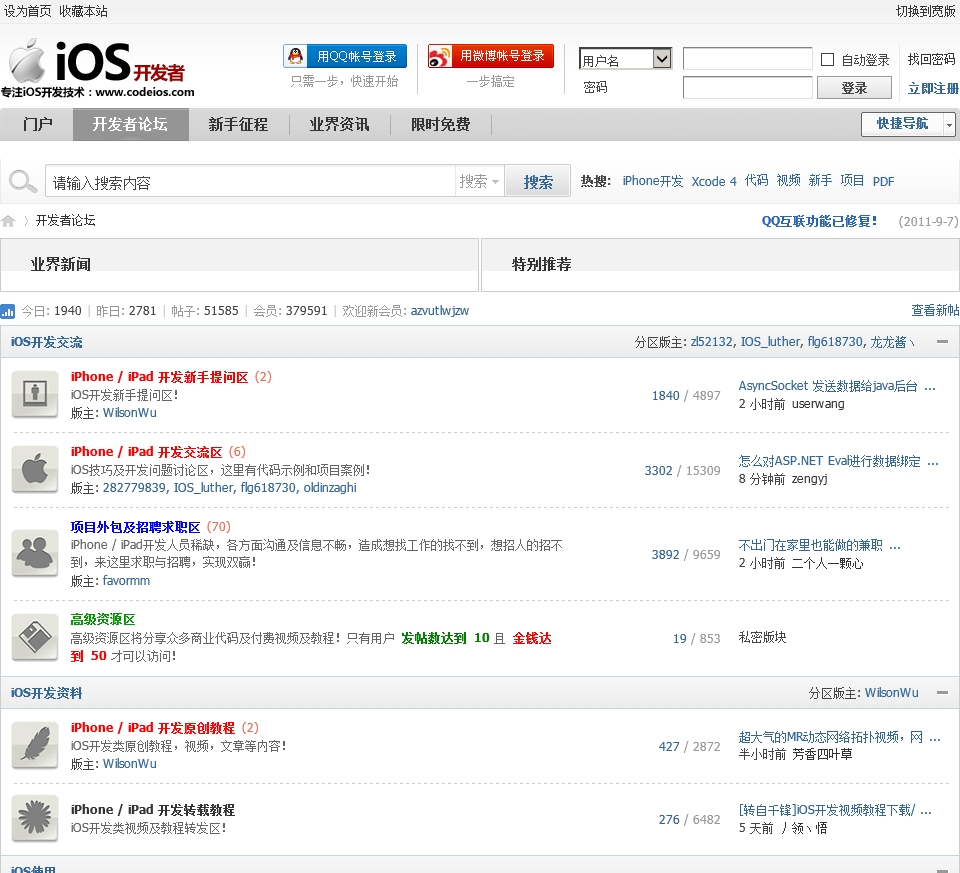The image size is (960, 873).
Task: Open the iPhone / iPad 开发转载教程 forum
Action: coord(152,810)
